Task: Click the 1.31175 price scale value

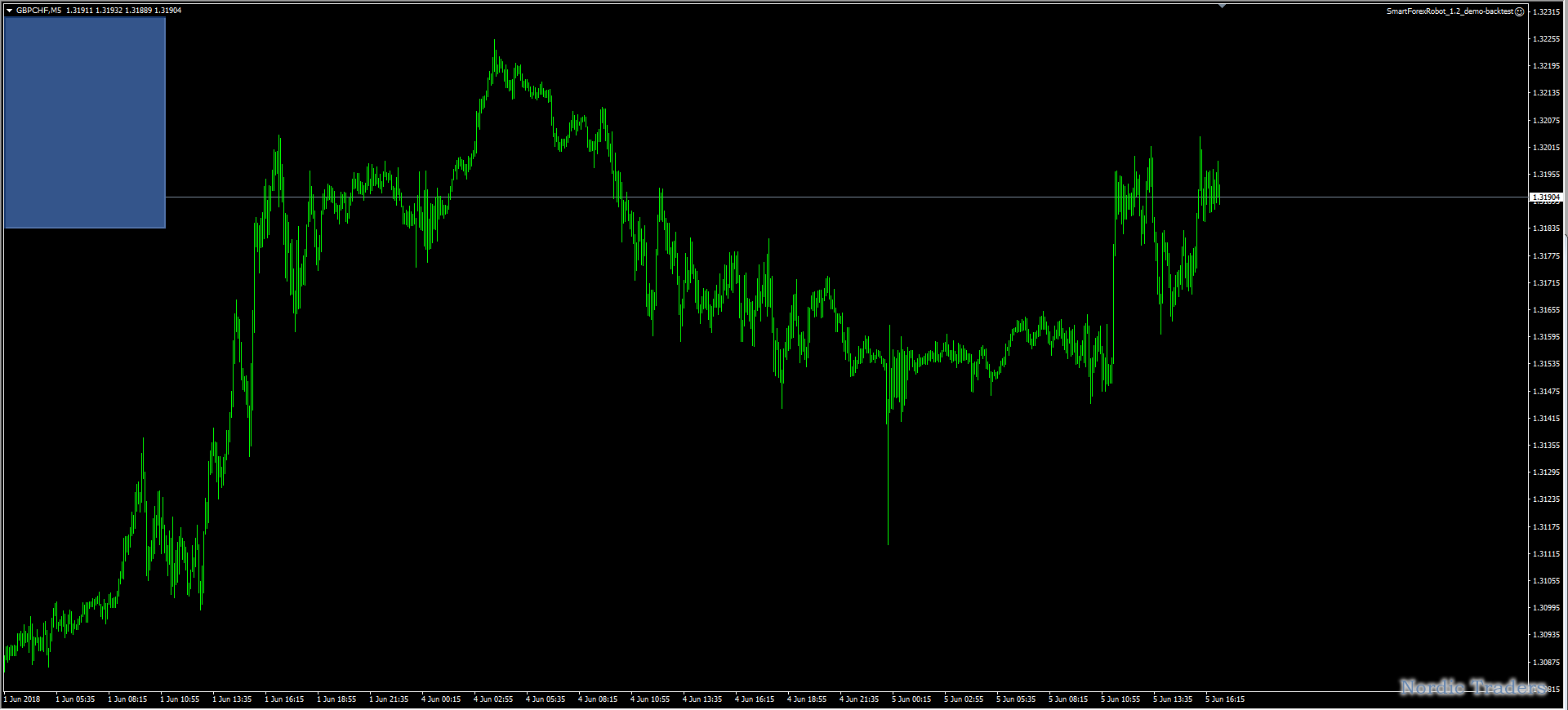Action: 1546,527
